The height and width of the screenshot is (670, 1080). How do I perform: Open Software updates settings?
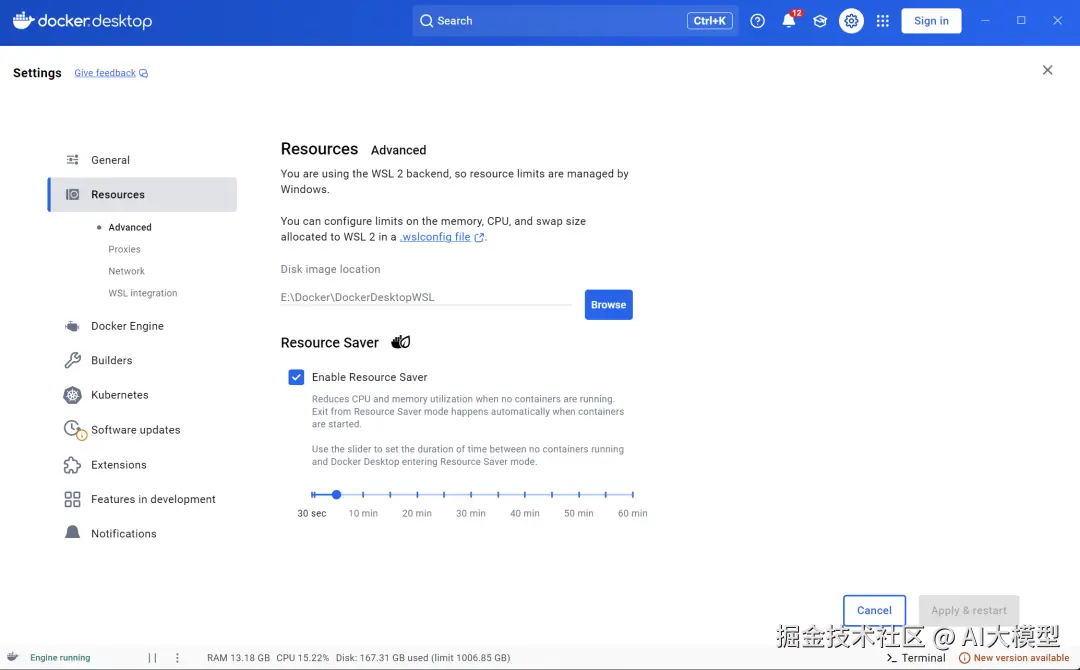[x=143, y=430]
